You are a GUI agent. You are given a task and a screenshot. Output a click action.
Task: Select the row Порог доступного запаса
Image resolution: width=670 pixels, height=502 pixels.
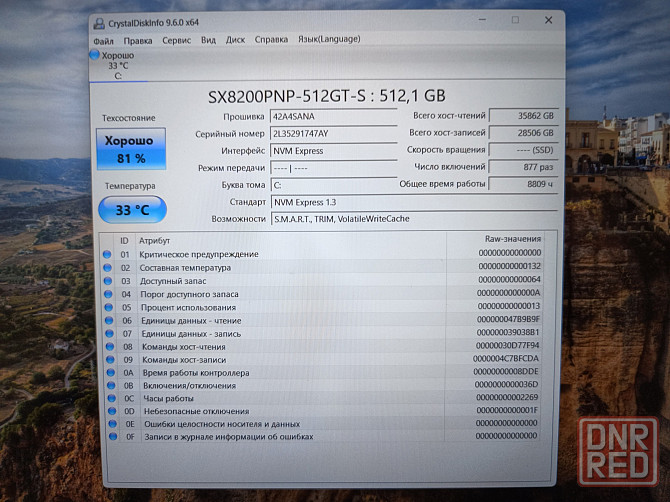[322, 294]
